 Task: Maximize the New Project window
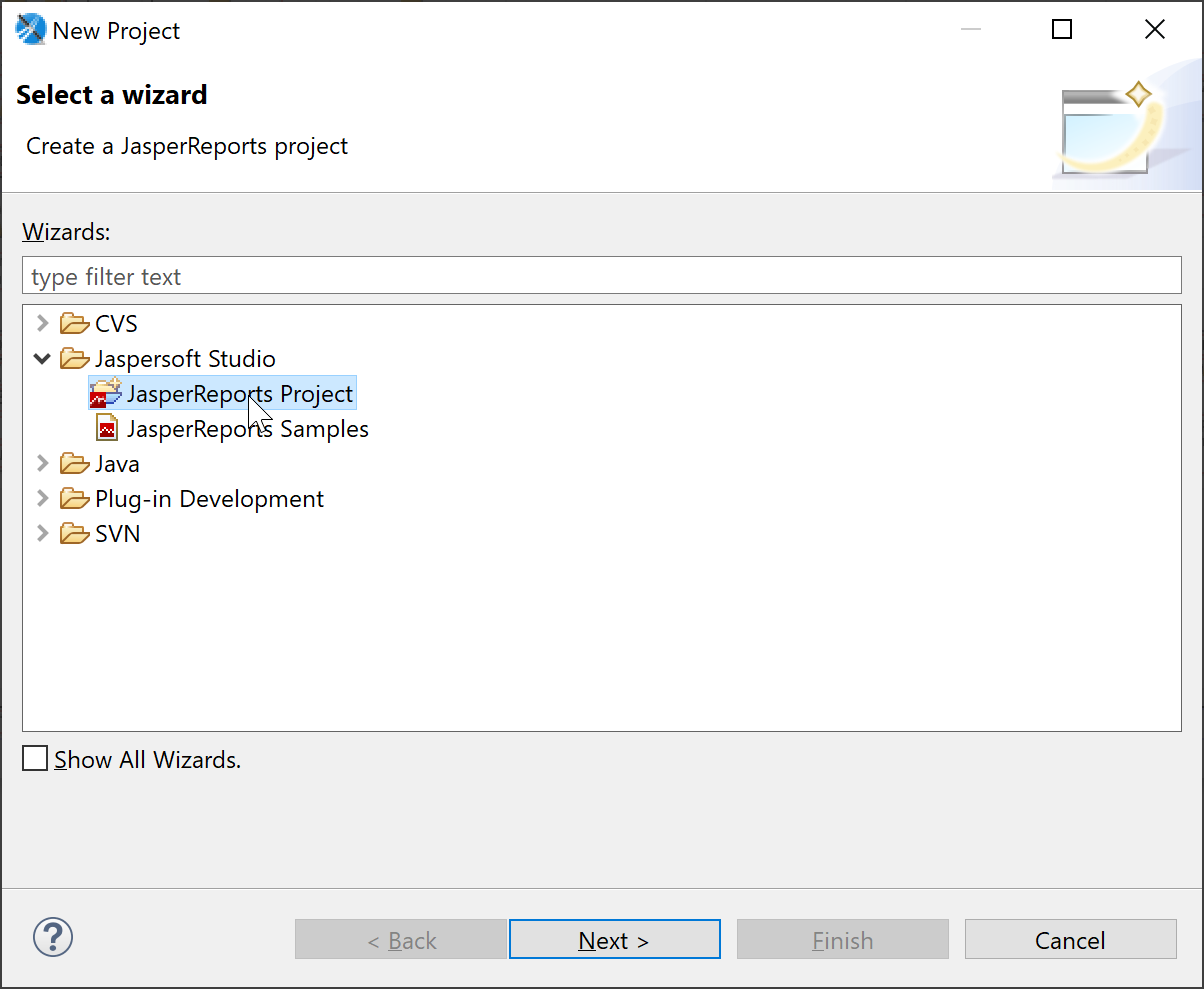(x=1062, y=30)
